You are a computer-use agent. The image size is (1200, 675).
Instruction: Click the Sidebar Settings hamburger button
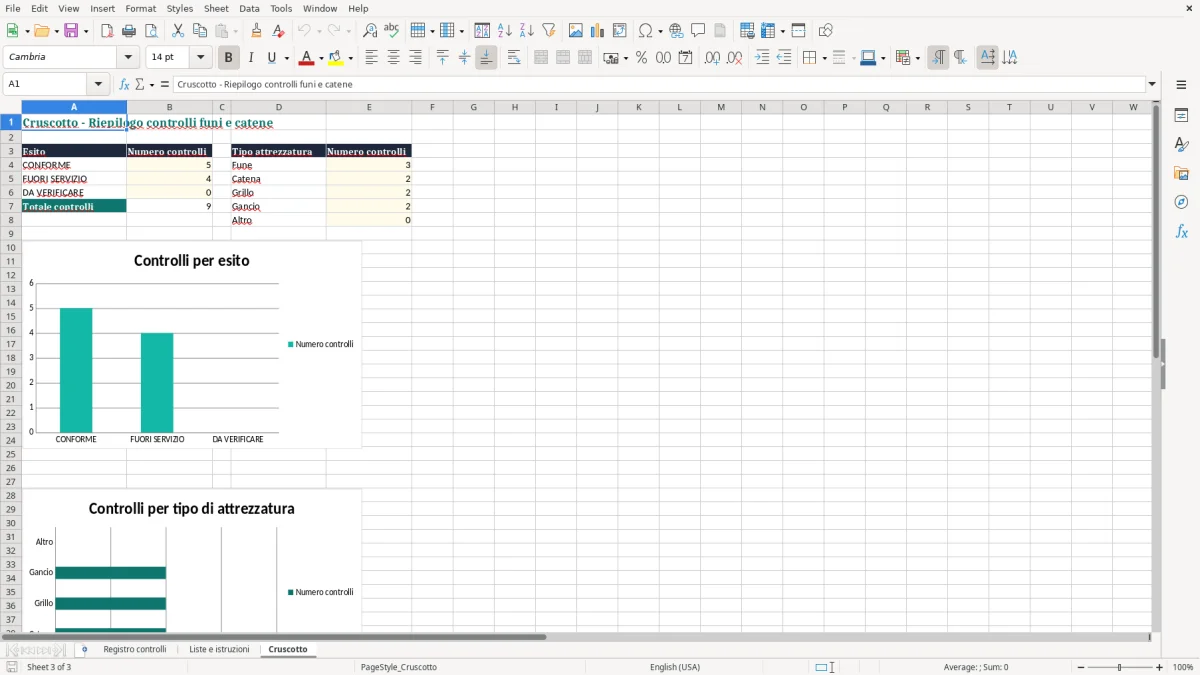(1181, 86)
